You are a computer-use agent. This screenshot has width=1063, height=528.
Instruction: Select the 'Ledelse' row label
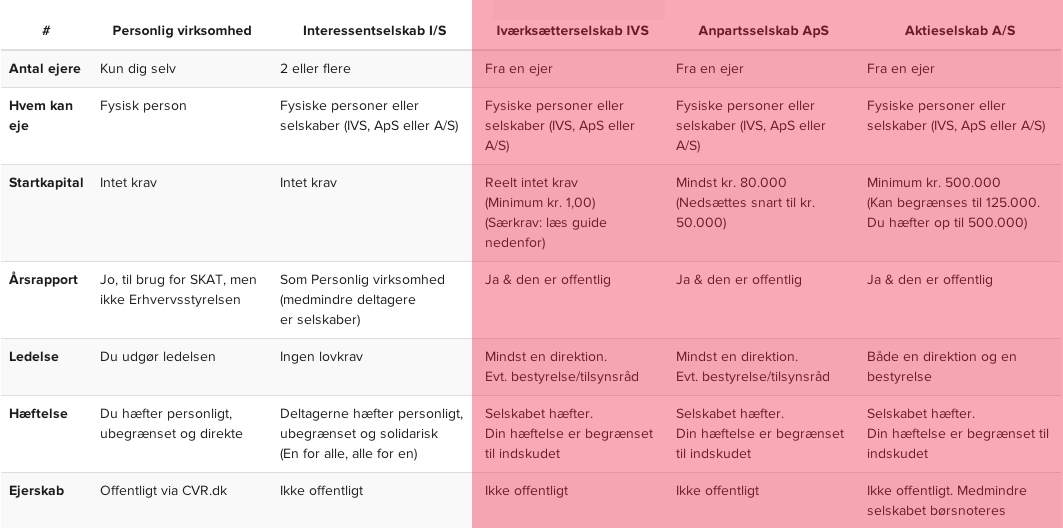click(x=34, y=357)
